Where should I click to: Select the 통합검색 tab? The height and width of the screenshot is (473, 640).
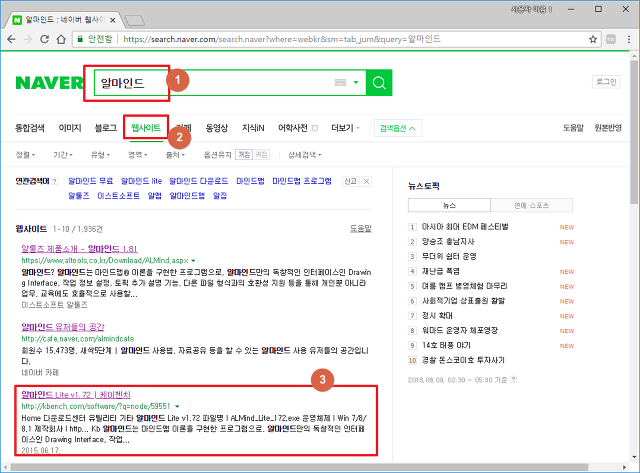[30, 128]
